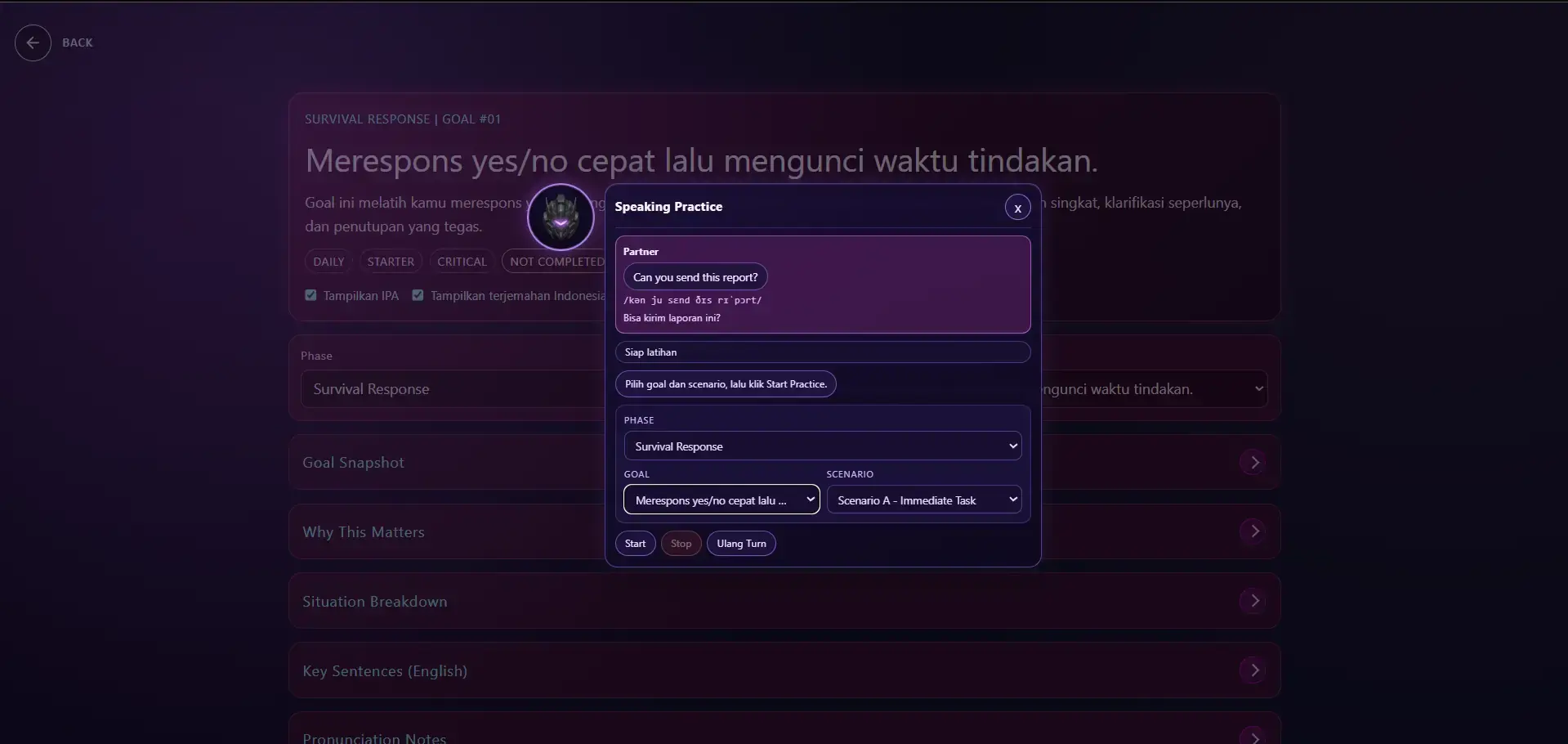Click the Why This Matters heading
Viewport: 1568px width, 744px height.
tap(364, 532)
